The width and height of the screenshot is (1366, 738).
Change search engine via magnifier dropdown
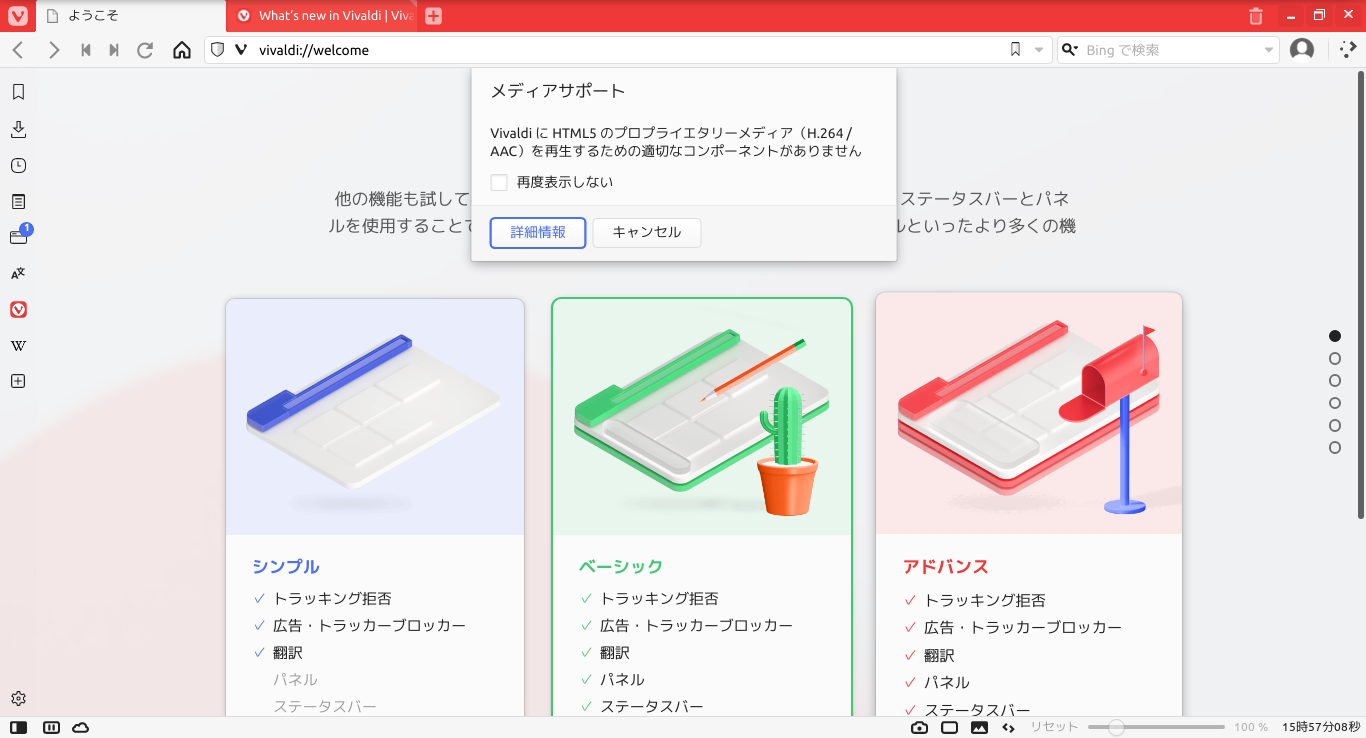coord(1069,50)
